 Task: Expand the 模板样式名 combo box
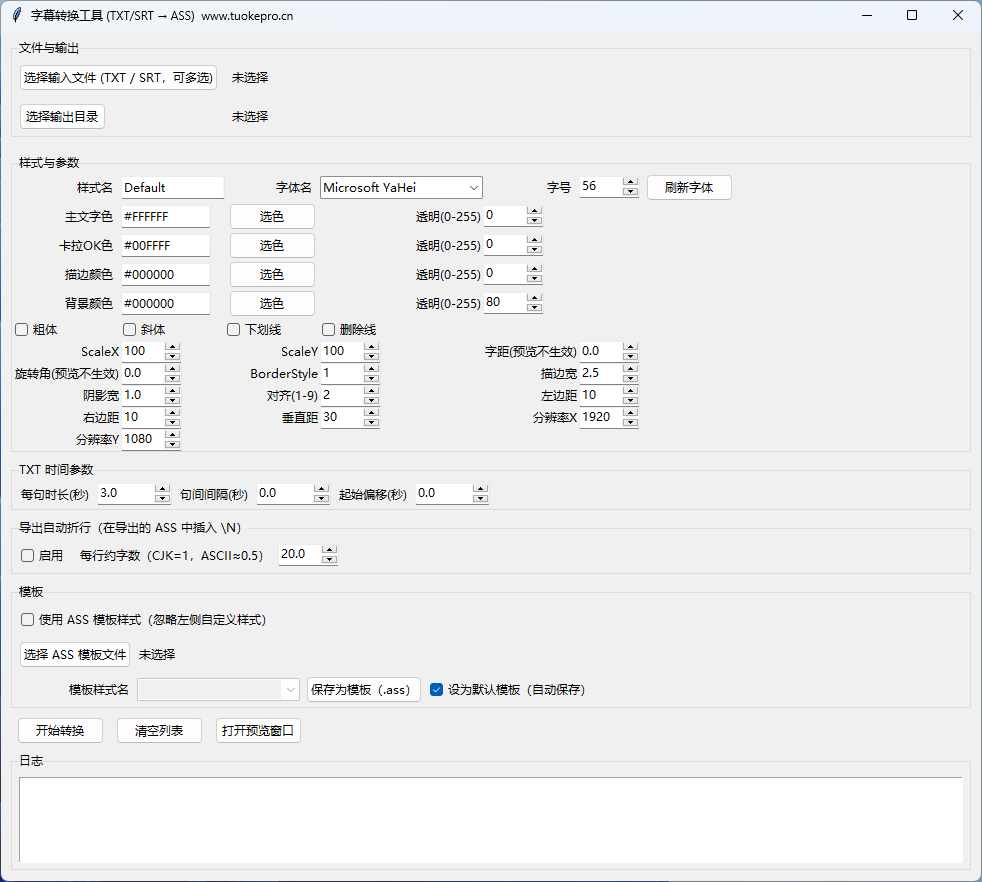[290, 689]
